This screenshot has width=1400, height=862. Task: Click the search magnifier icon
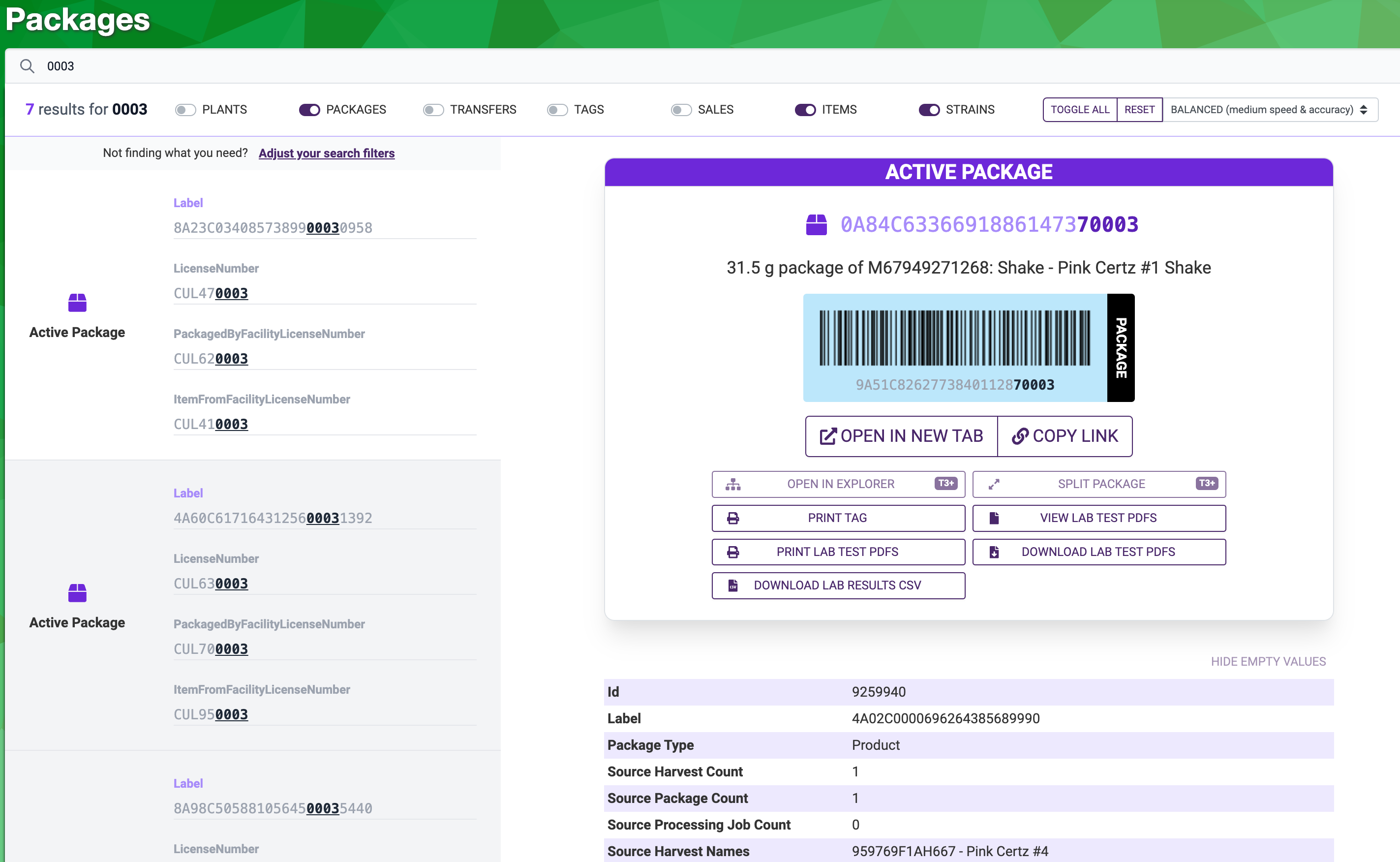[27, 66]
